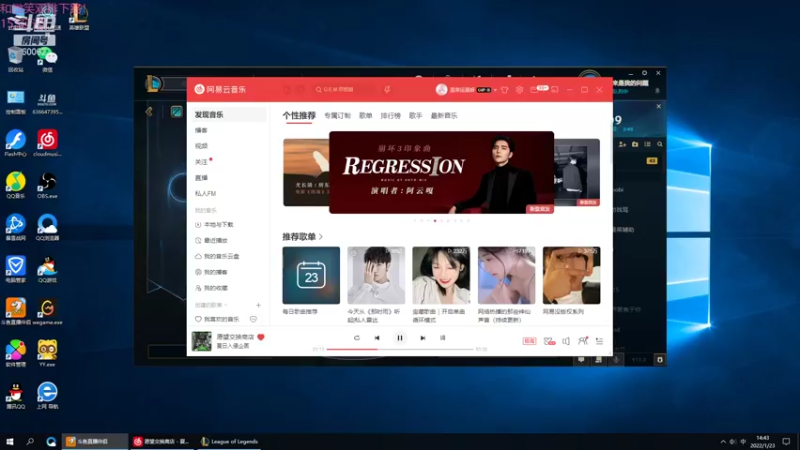Start voice recognition microphone icon
The height and width of the screenshot is (450, 800).
(x=387, y=89)
